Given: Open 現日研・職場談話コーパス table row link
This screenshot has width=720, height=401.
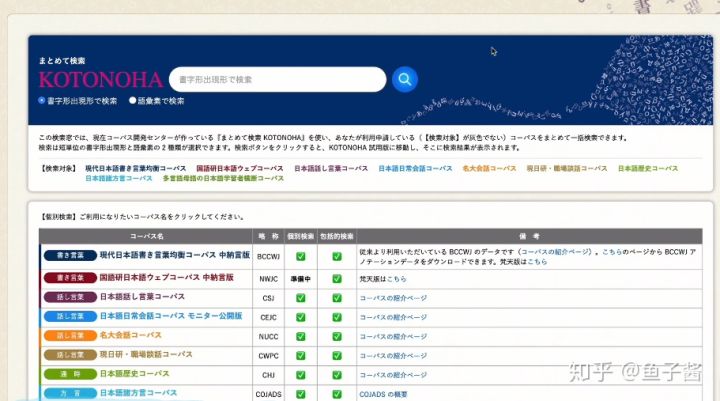Looking at the screenshot, I should 146,355.
